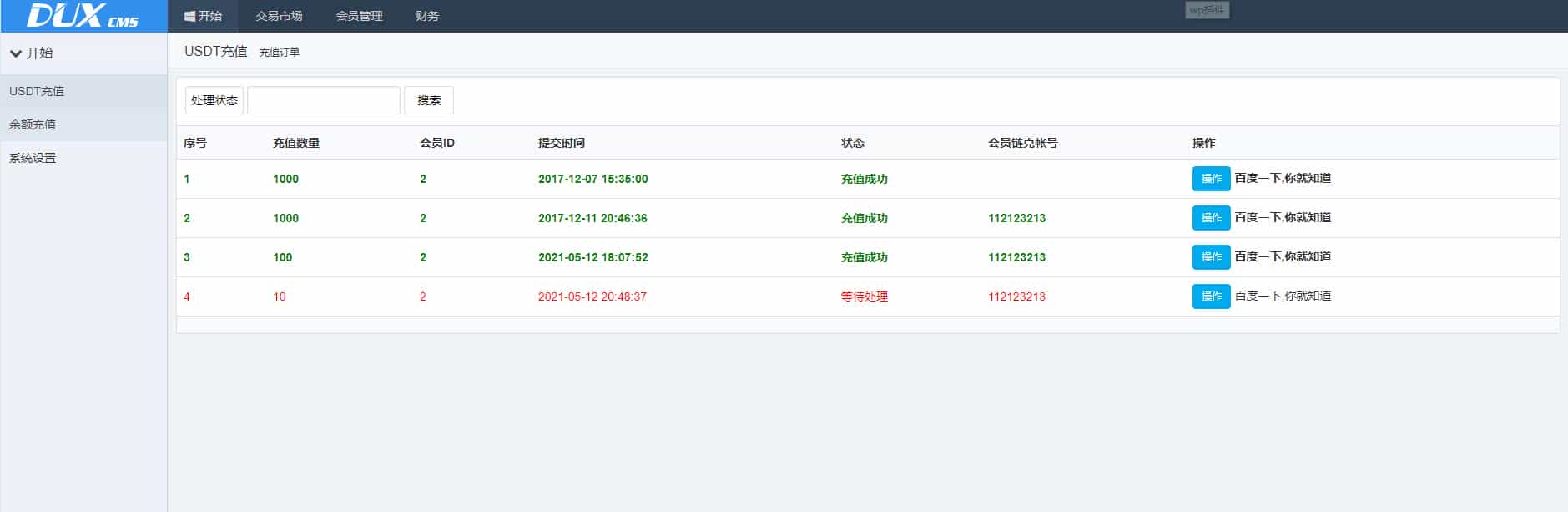Screen dimensions: 1568x512
Task: Click timestamp 2021-05-12 20:48:37
Action: 592,297
